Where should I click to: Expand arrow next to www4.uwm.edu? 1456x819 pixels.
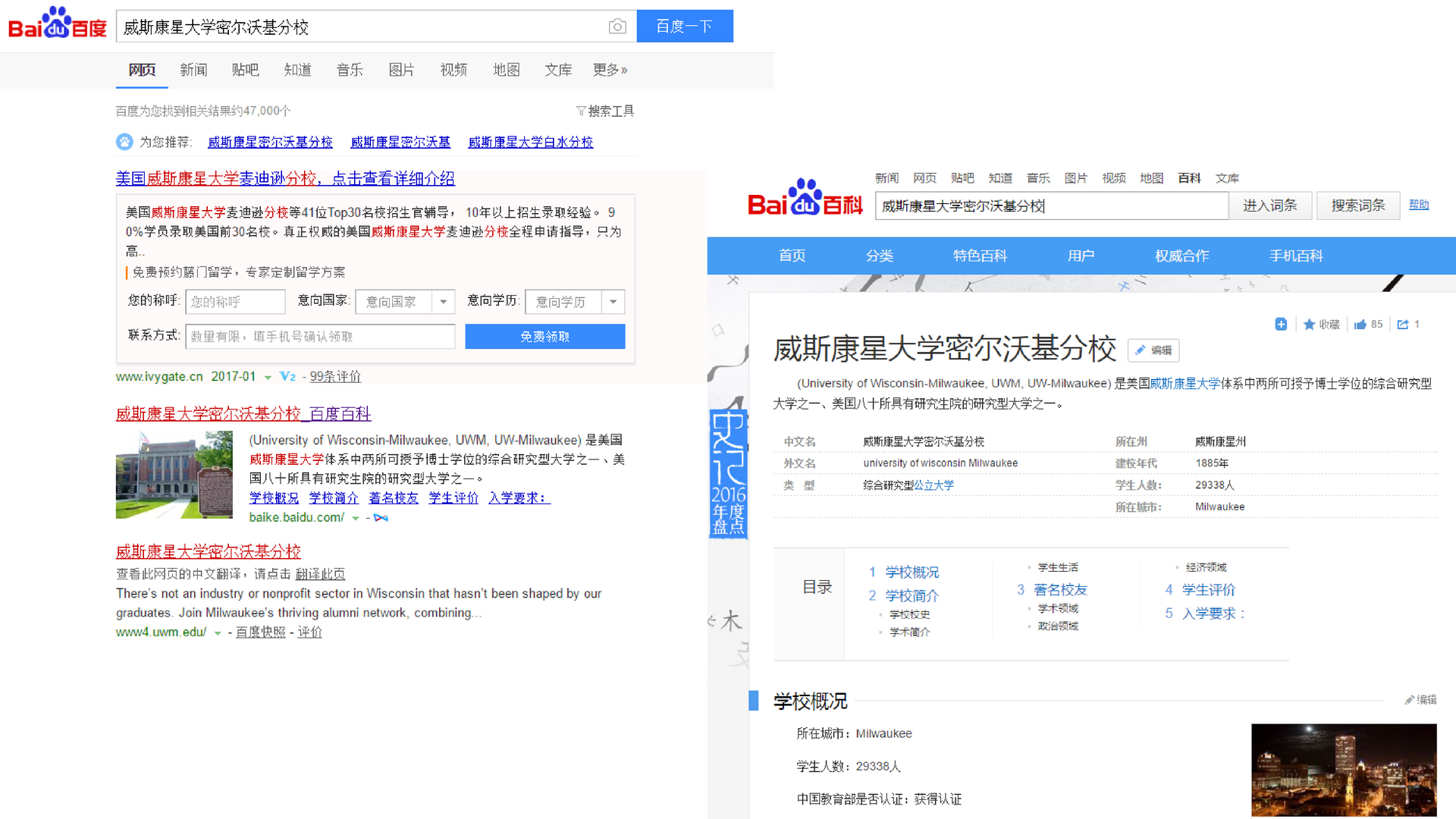point(218,633)
